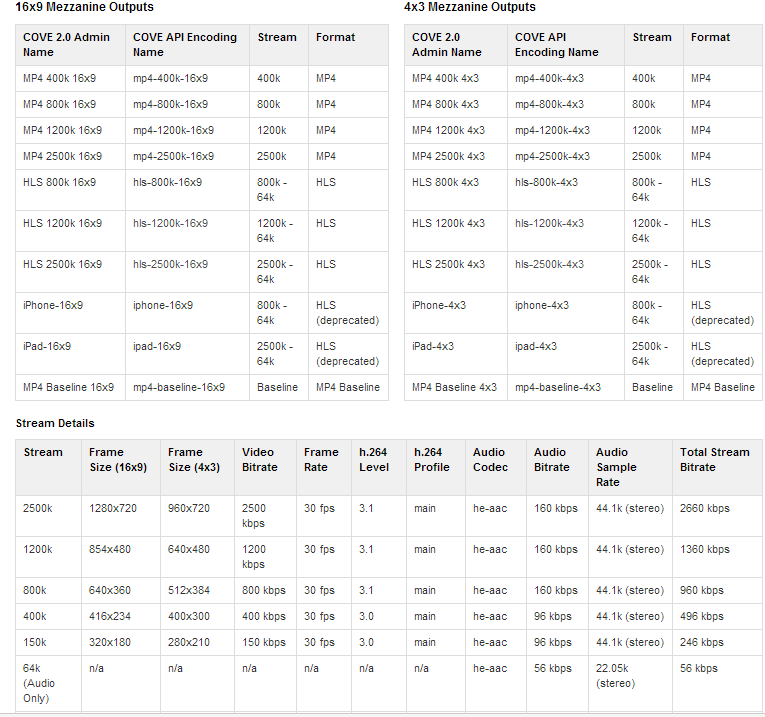The height and width of the screenshot is (717, 765).
Task: Click the 'Stream Details' heading
Action: click(55, 423)
